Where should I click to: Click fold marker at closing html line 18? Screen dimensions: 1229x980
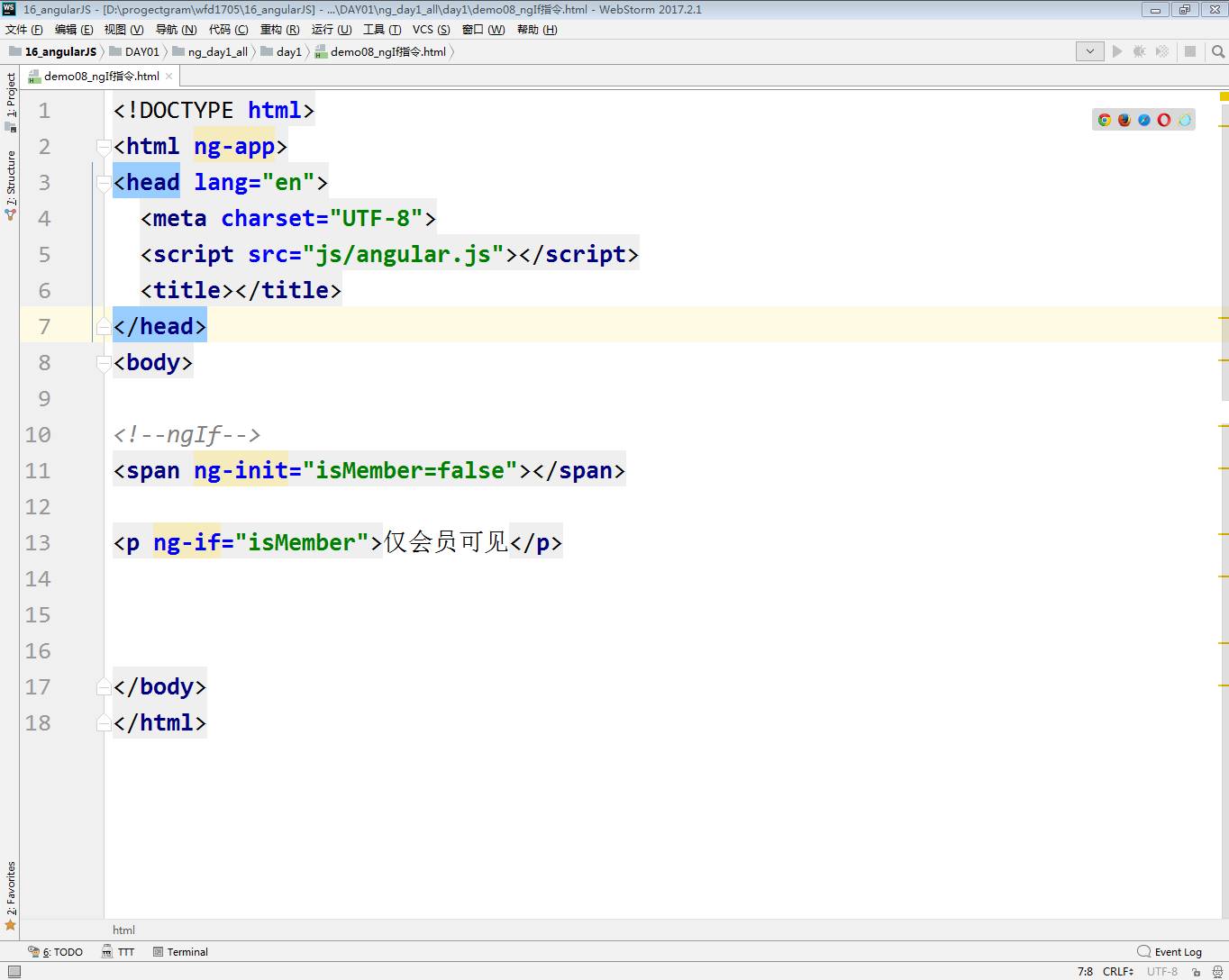[104, 723]
